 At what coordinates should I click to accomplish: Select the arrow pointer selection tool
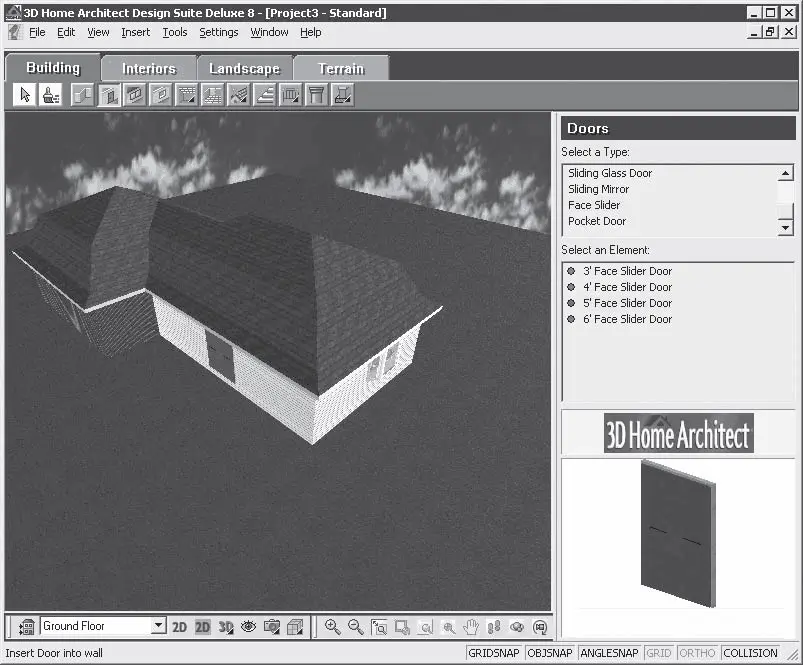coord(25,95)
